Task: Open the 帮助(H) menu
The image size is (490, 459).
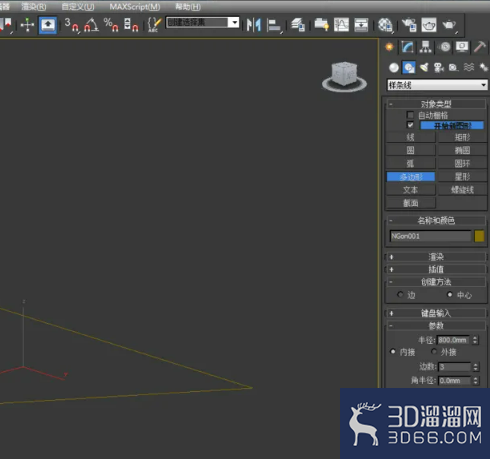Action: coord(188,6)
